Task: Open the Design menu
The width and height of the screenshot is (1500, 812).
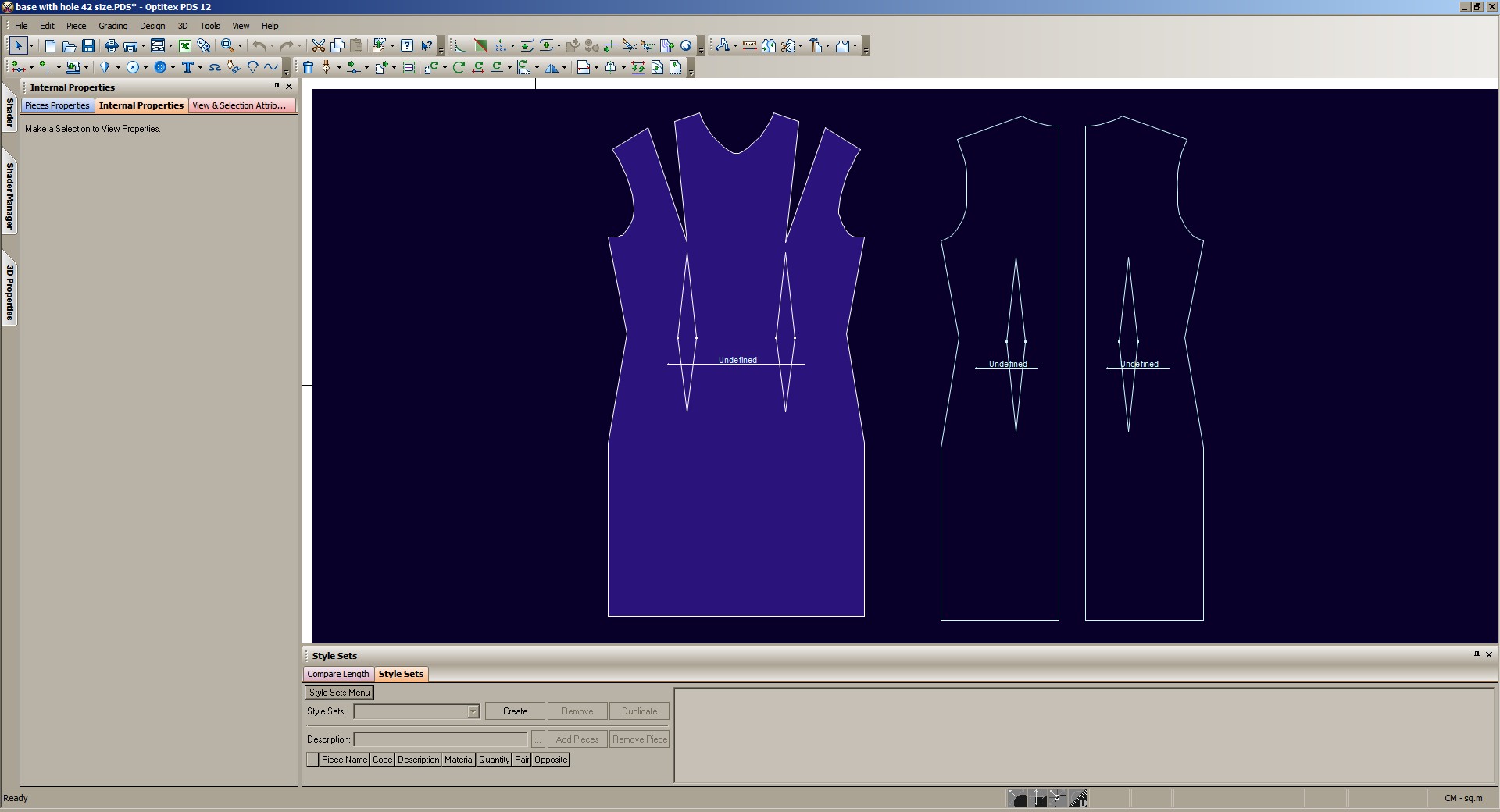Action: (152, 26)
